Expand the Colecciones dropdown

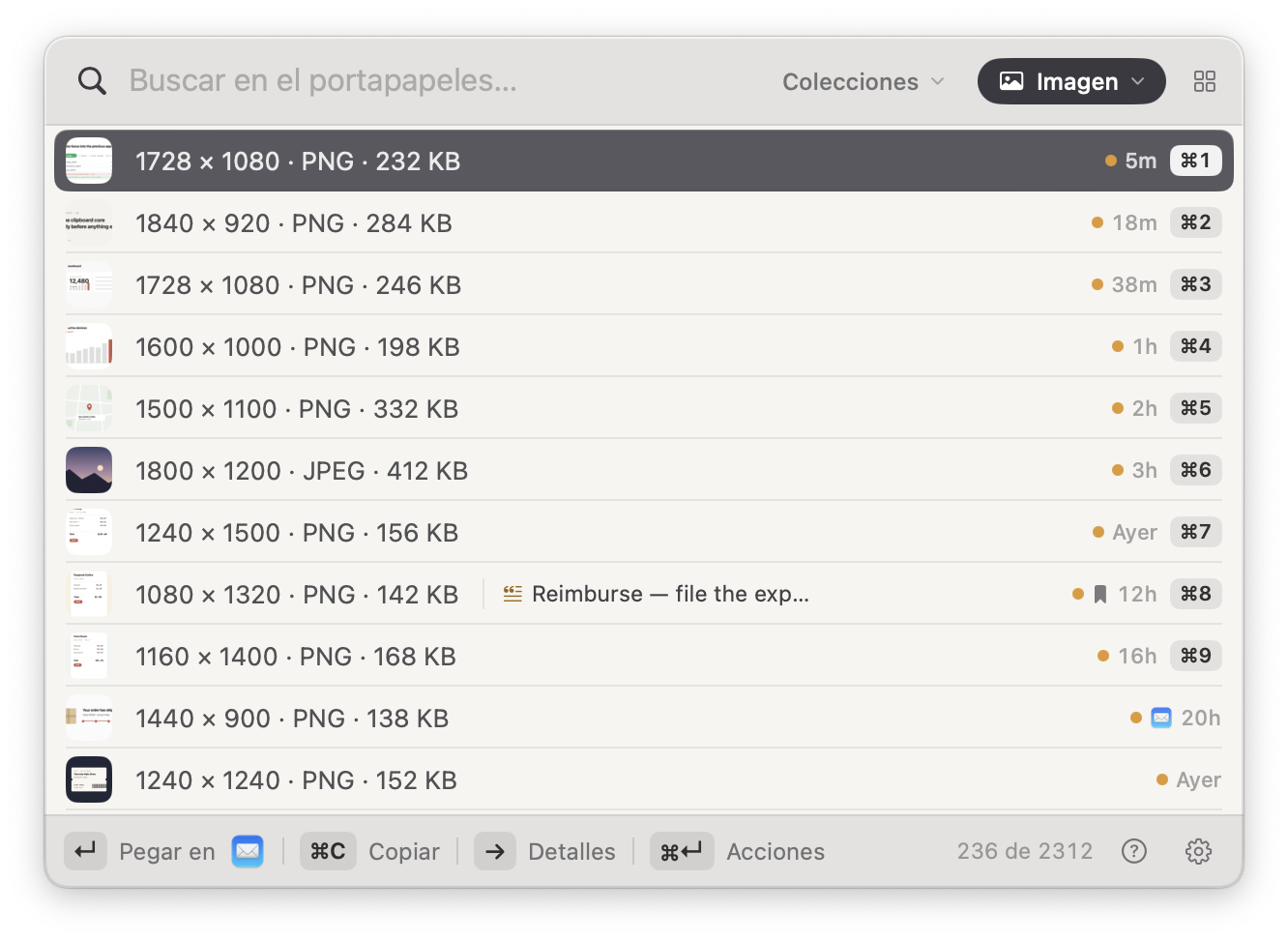pyautogui.click(x=863, y=81)
